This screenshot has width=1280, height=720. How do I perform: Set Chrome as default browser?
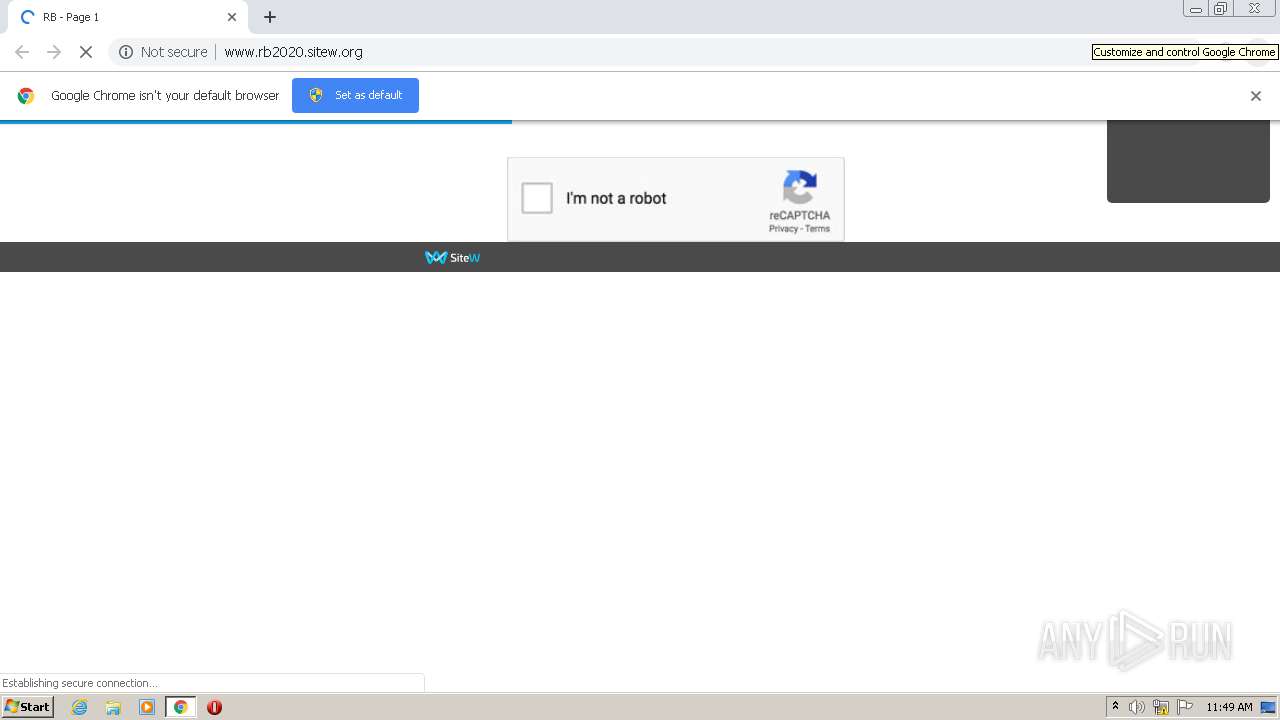[355, 95]
